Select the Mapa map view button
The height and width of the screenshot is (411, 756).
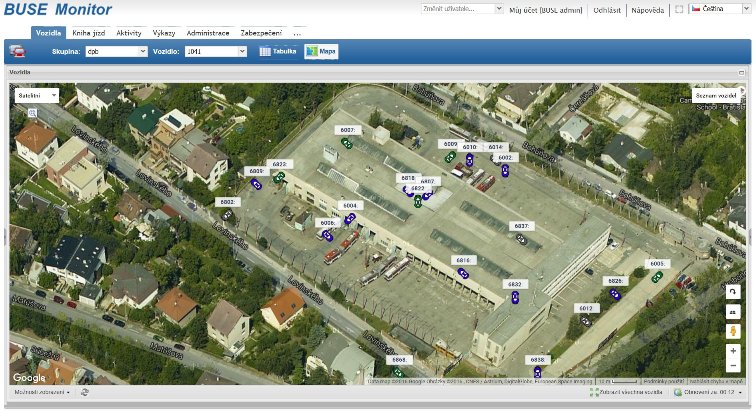click(x=321, y=51)
